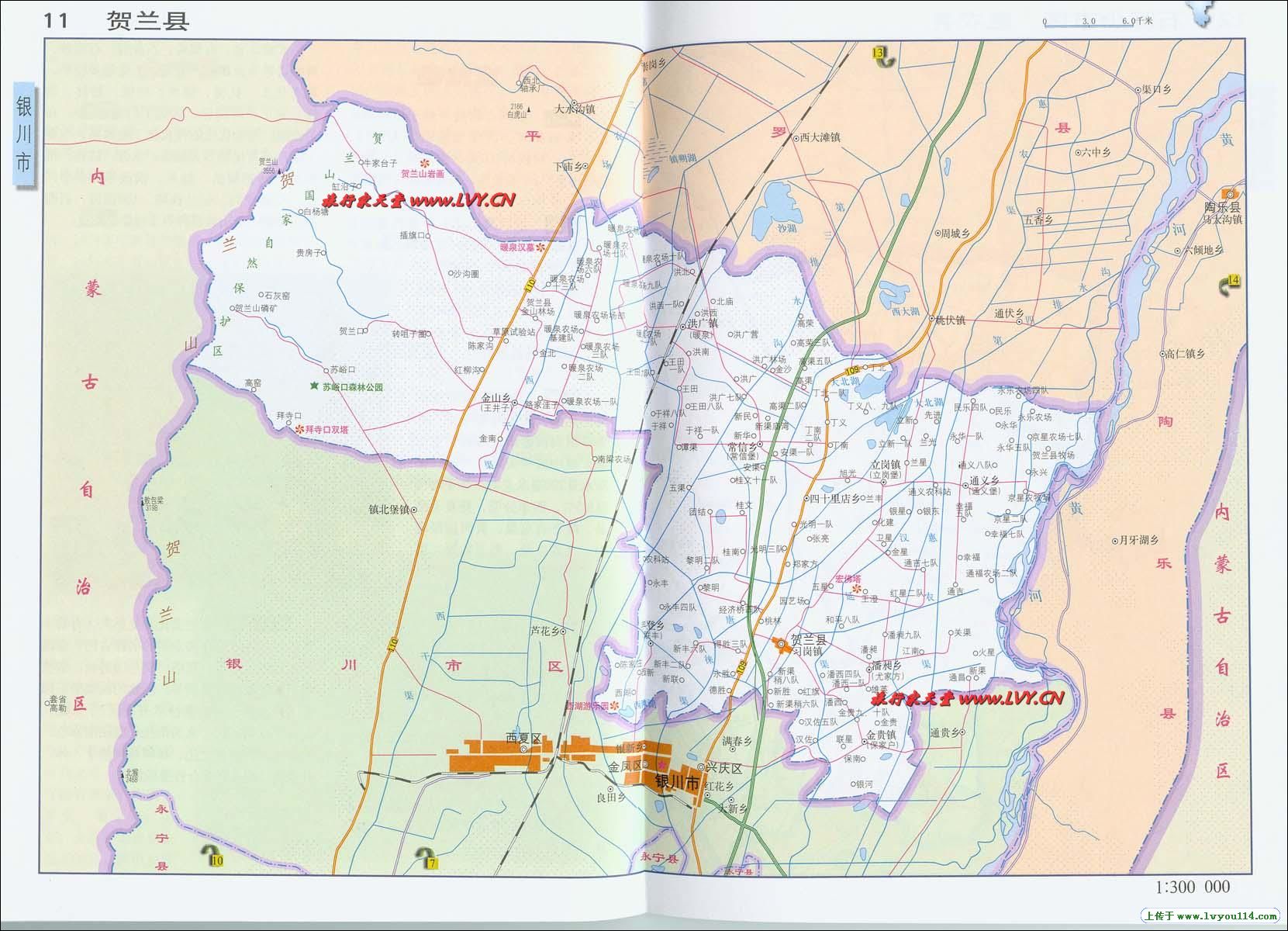
Task: Click the 姚伏镇 label
Action: pos(950,319)
